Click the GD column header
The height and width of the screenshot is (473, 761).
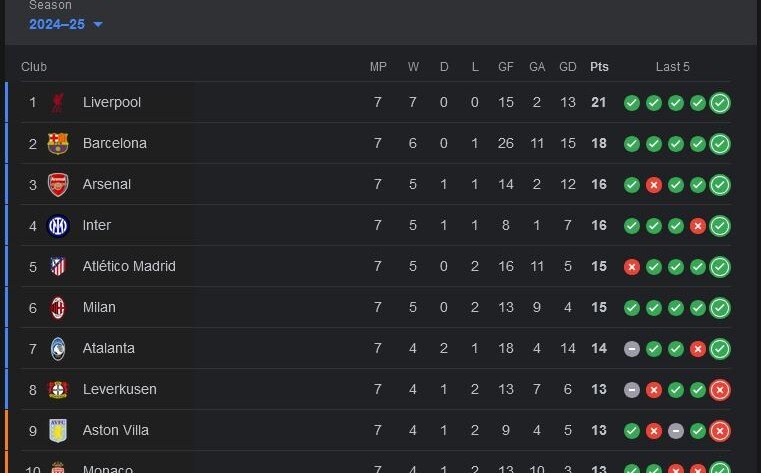[x=568, y=67]
